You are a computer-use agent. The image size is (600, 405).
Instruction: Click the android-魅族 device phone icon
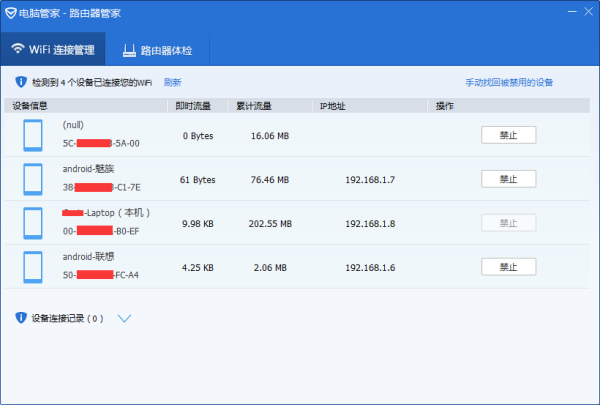[33, 179]
